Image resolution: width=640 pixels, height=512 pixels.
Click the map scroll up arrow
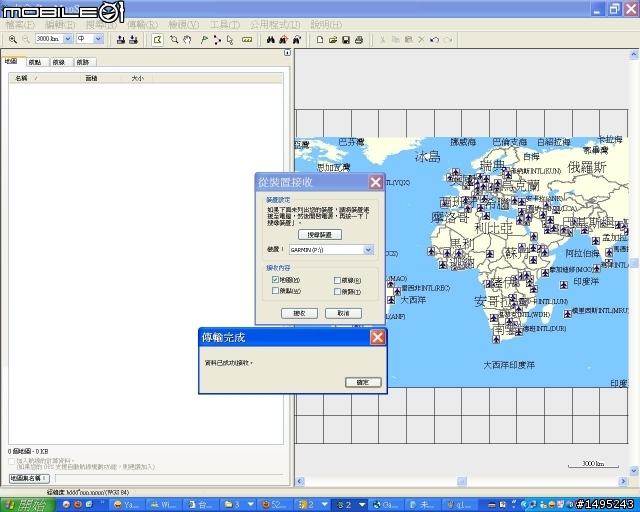click(x=634, y=54)
